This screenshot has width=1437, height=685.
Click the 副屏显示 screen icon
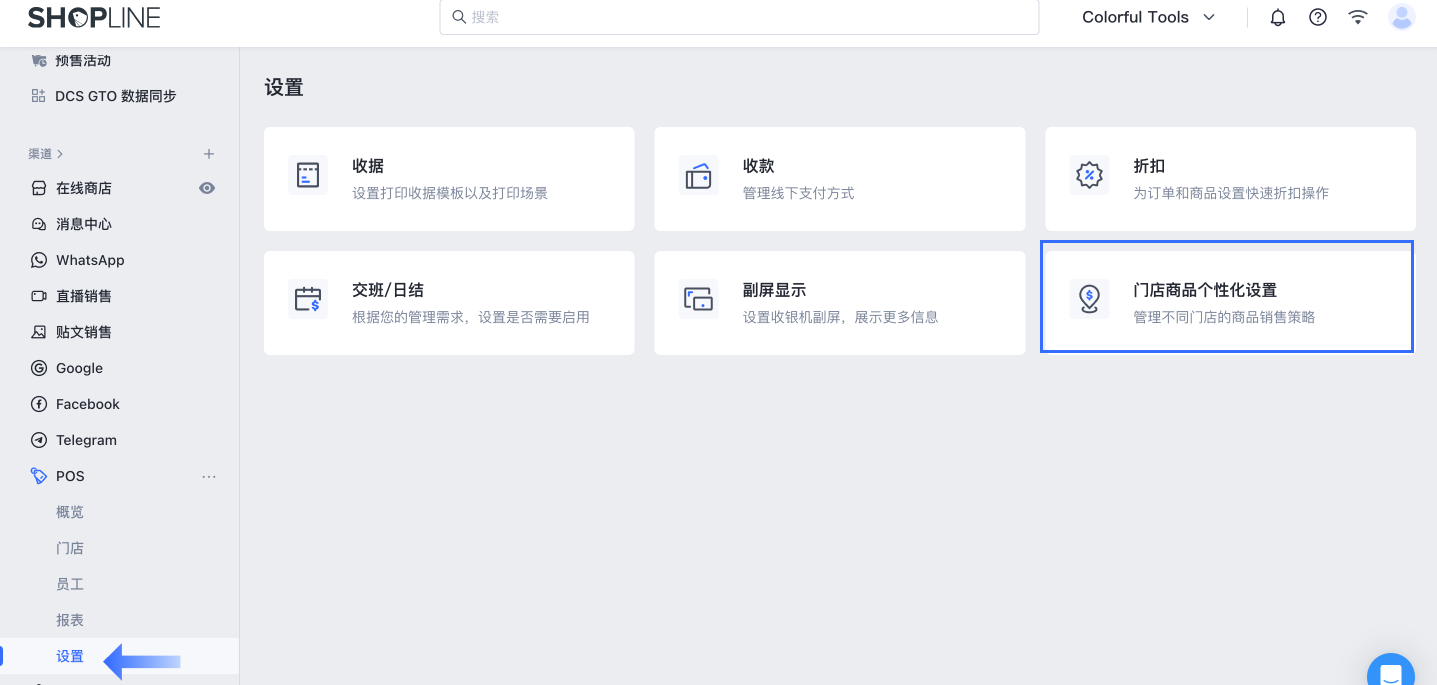pyautogui.click(x=698, y=299)
